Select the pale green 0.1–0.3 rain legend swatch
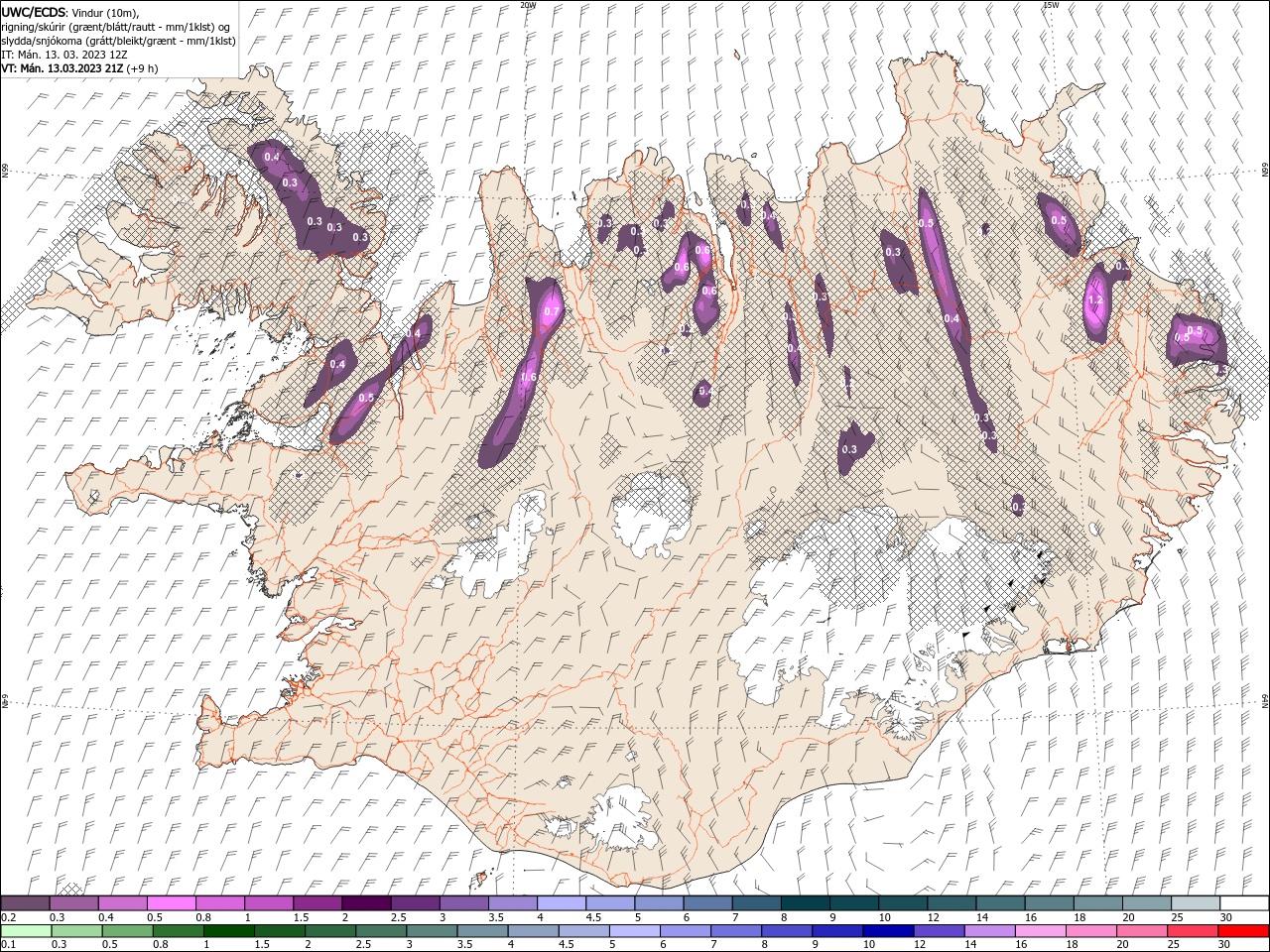 (26, 931)
